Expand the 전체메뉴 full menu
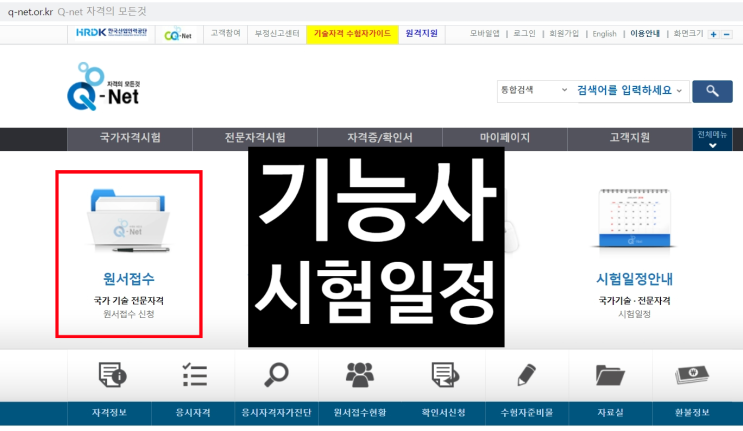The image size is (743, 431). (712, 139)
